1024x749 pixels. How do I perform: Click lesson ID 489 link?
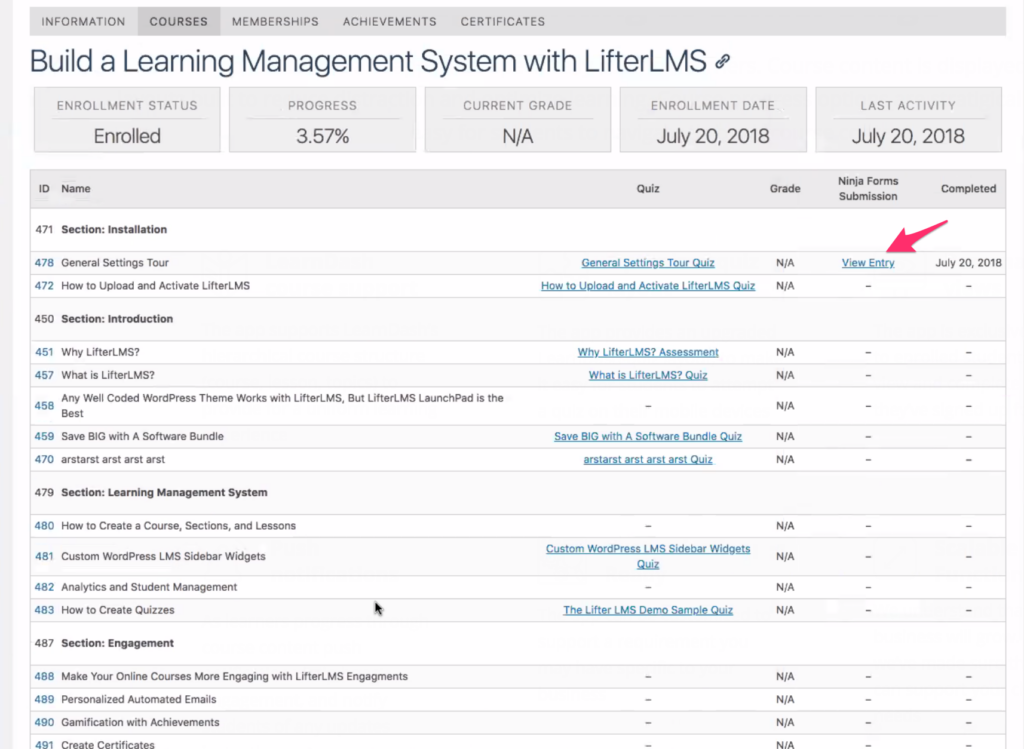tap(44, 699)
